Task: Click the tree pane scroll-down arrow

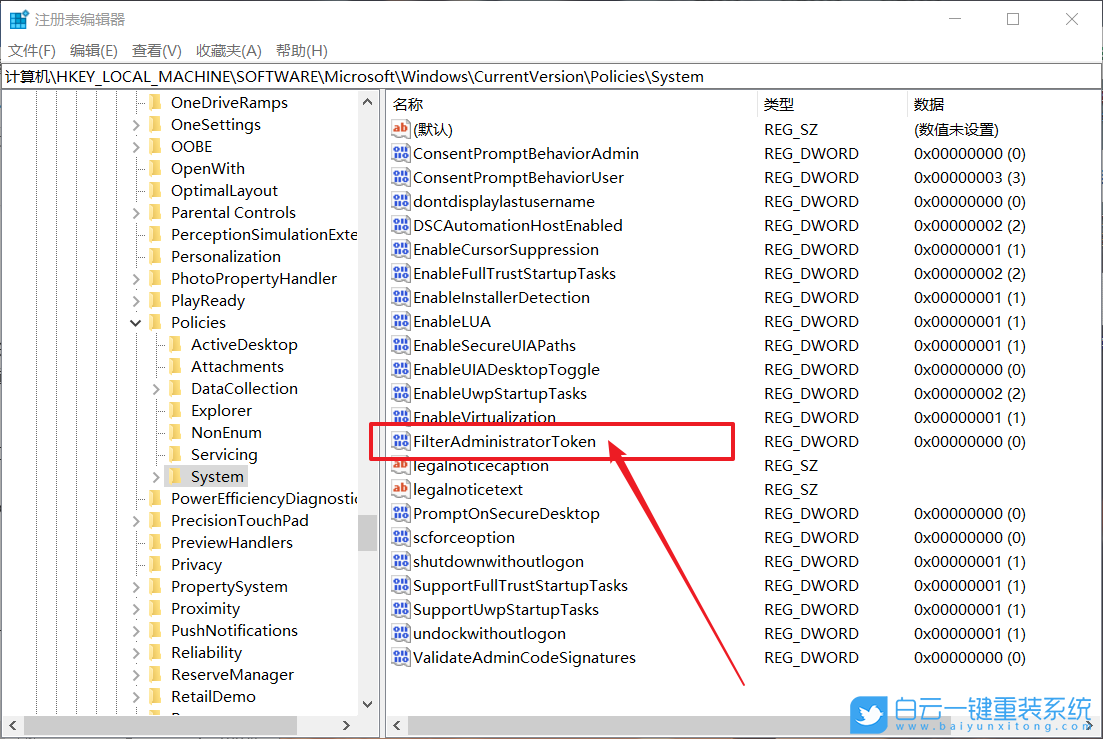Action: [367, 704]
